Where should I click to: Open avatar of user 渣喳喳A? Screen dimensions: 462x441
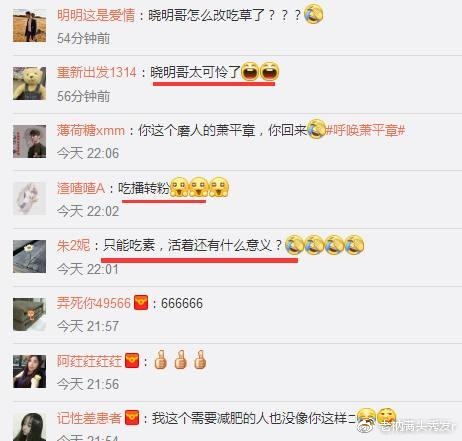[x=29, y=199]
